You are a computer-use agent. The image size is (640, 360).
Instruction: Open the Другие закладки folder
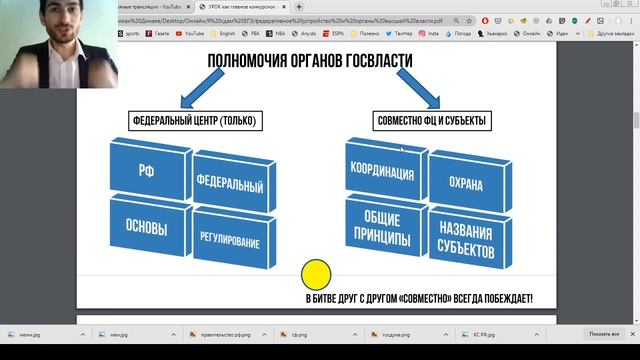(611, 33)
